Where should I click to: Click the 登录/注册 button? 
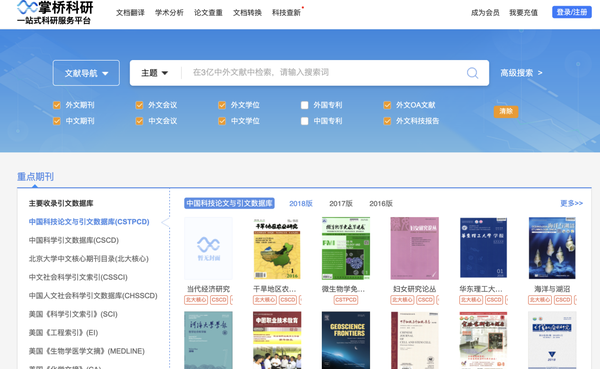click(x=572, y=12)
